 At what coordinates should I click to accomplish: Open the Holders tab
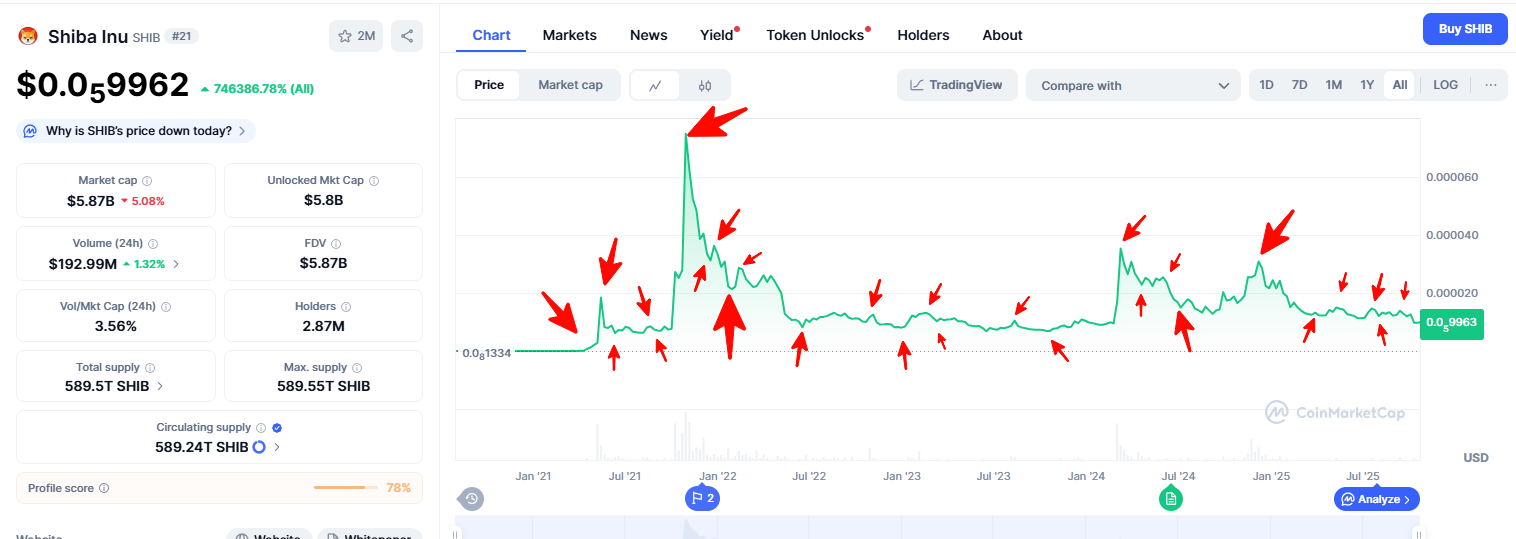coord(923,35)
